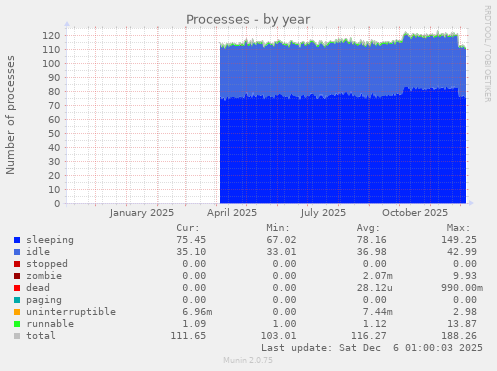Viewport: 497px width, 371px height.
Task: Click the total legend color swatch
Action: (17, 336)
